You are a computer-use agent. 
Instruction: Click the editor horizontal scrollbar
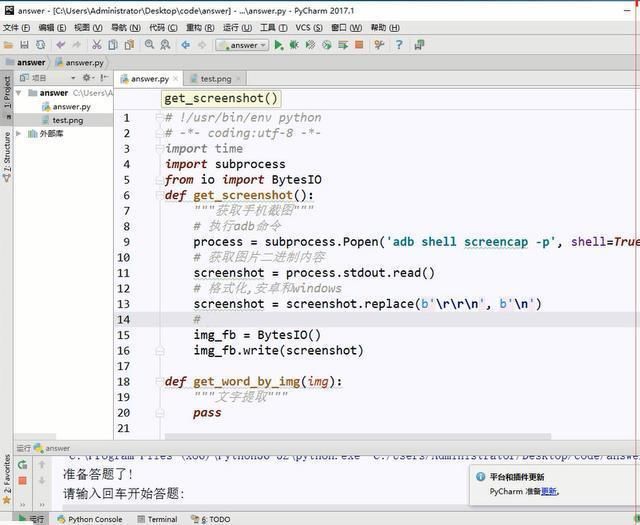point(358,436)
